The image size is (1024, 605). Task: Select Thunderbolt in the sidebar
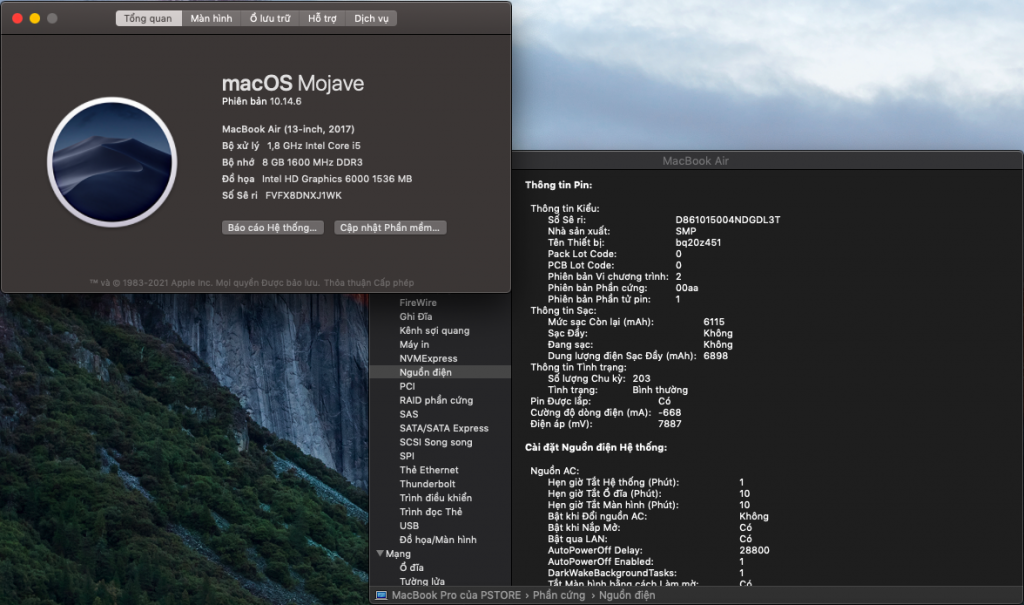428,483
